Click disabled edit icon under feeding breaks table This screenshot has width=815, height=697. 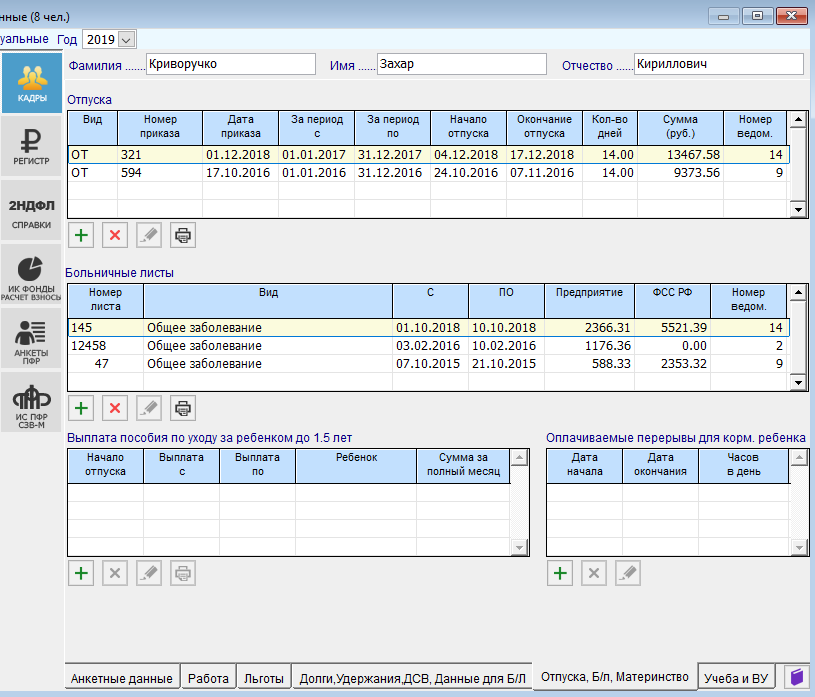[x=628, y=573]
